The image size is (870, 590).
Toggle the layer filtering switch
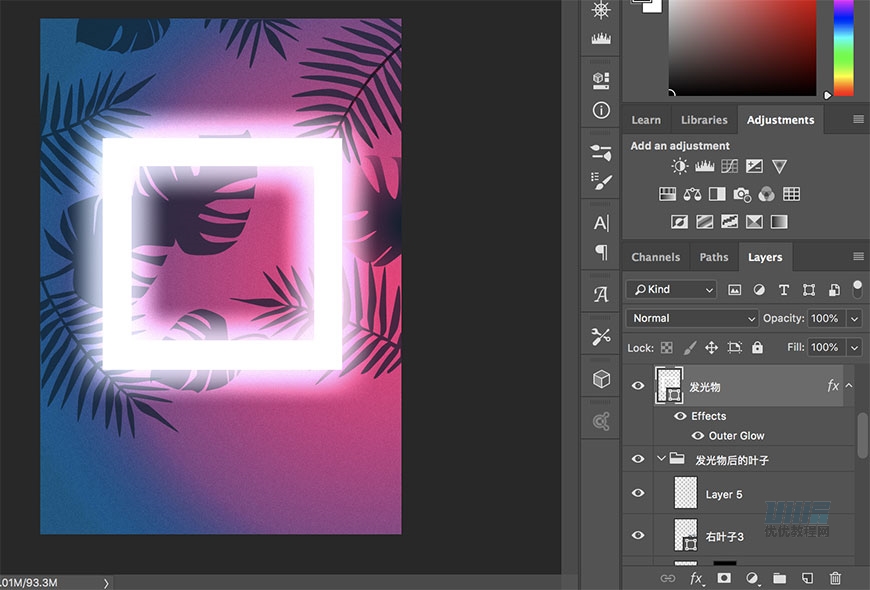pos(857,289)
